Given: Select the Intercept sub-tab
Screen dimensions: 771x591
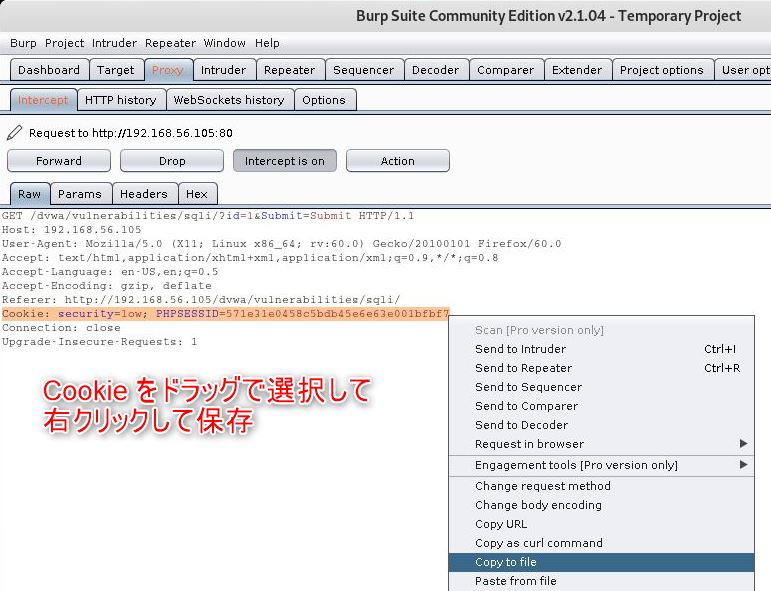Looking at the screenshot, I should [x=43, y=100].
